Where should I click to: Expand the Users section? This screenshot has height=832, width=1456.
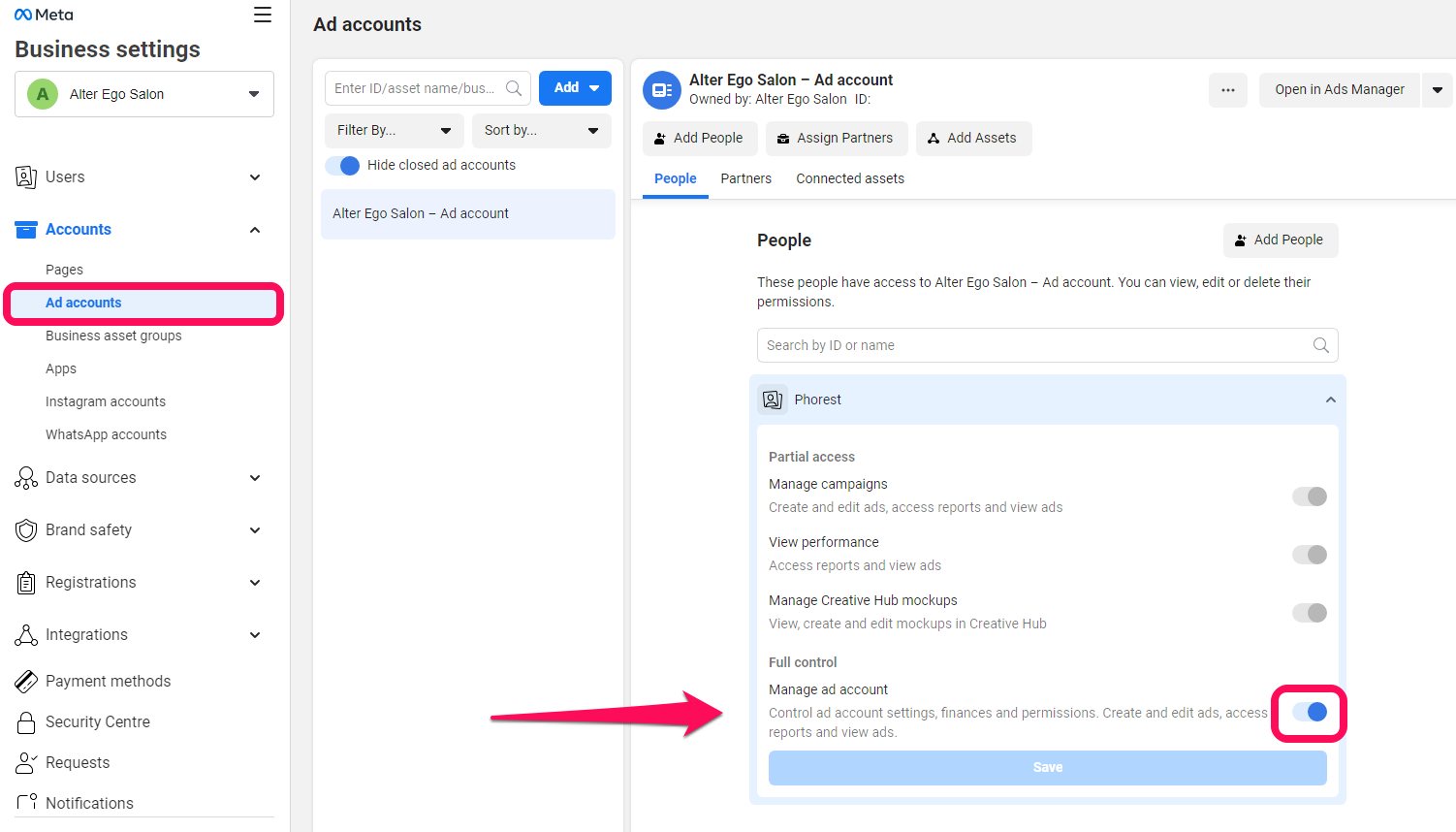tap(255, 177)
